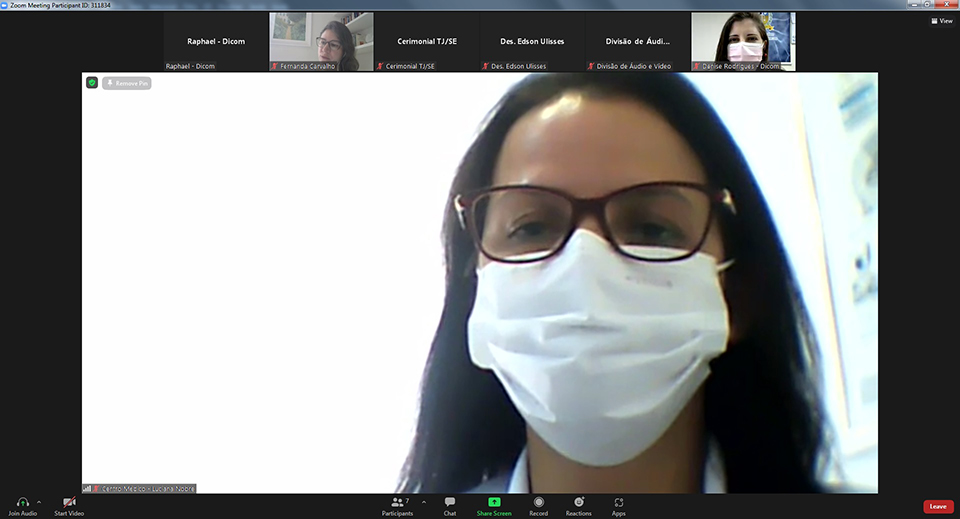
Task: Click the Raphael - Dicom participant tile
Action: pyautogui.click(x=216, y=41)
